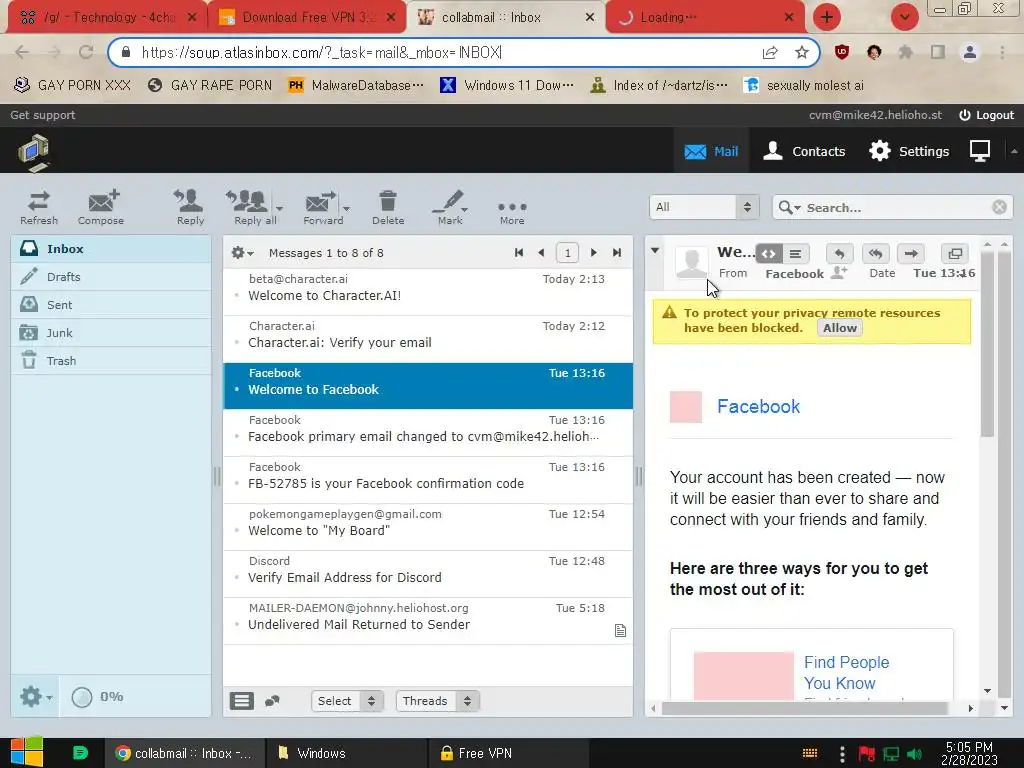Image resolution: width=1024 pixels, height=768 pixels.
Task: Reply to the selected email
Action: pos(190,206)
